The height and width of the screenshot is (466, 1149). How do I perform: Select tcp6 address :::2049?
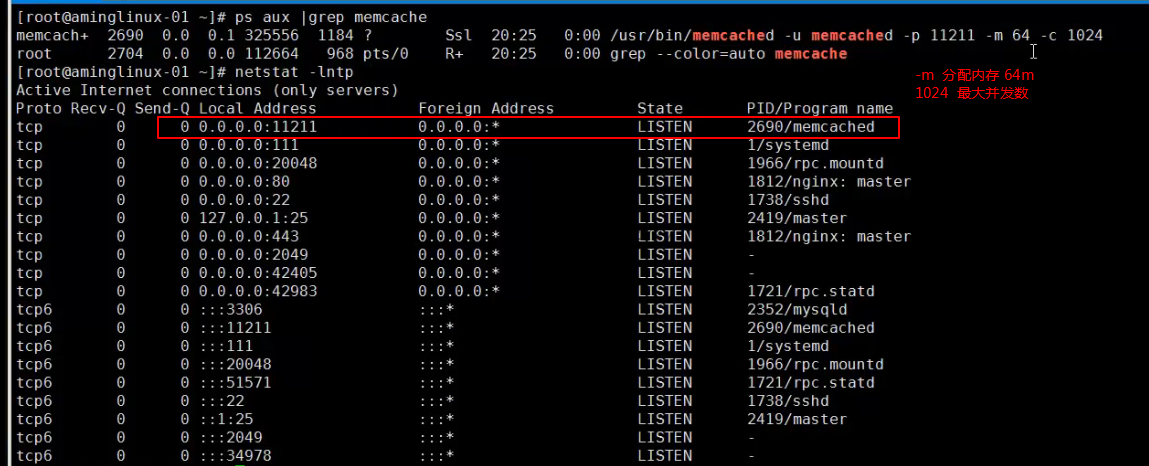[230, 437]
